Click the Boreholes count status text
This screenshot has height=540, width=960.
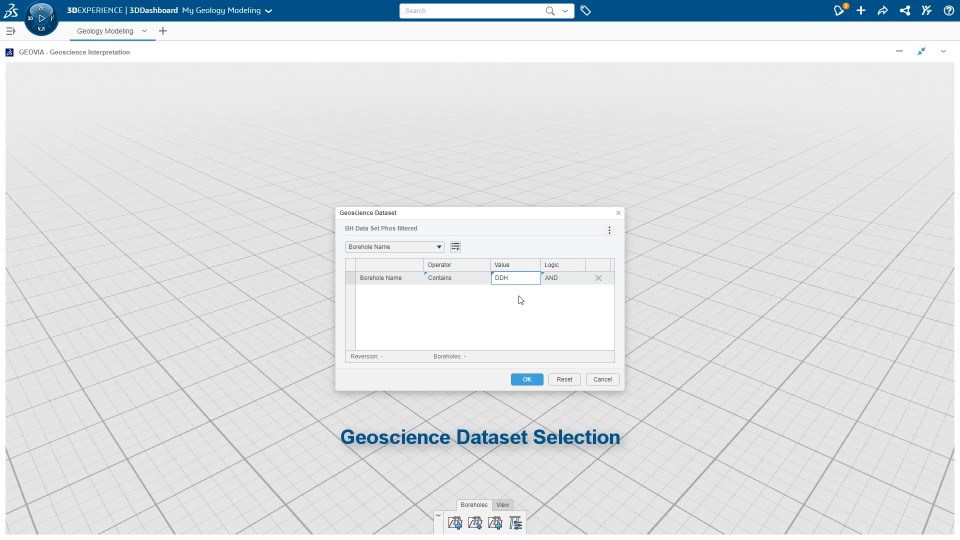coord(449,356)
